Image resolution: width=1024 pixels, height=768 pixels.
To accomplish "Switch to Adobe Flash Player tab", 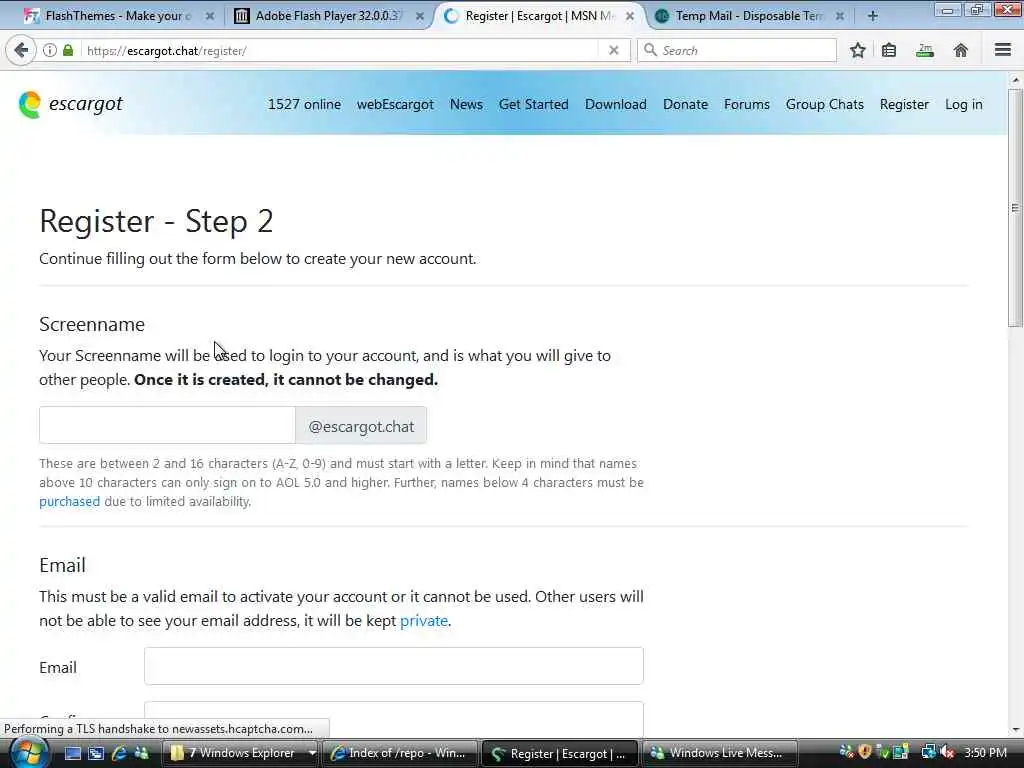I will (329, 16).
